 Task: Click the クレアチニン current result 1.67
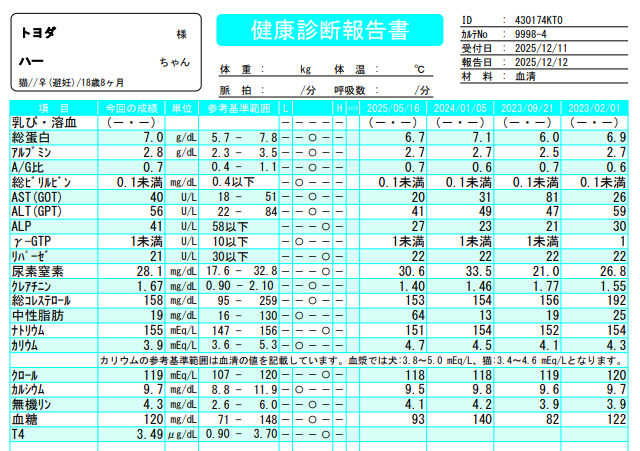(x=149, y=286)
